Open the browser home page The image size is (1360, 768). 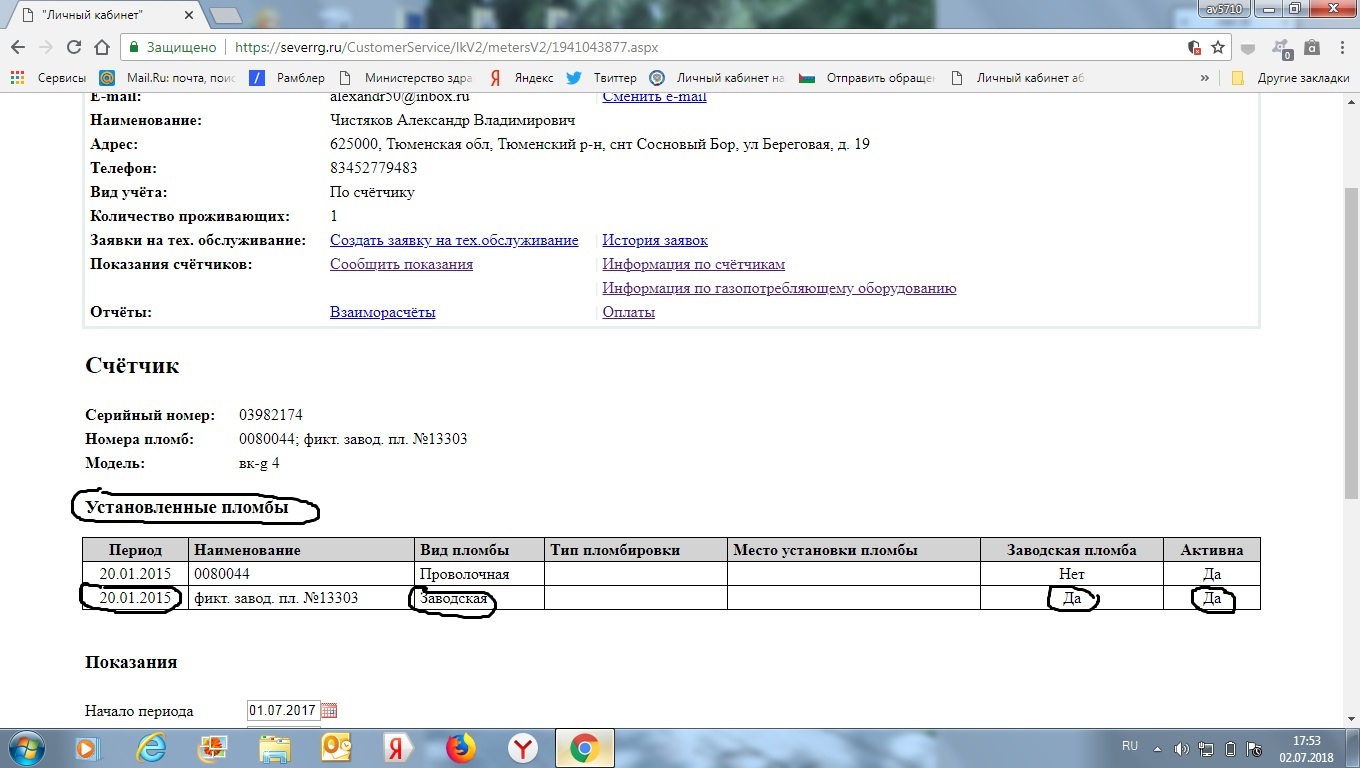pos(101,47)
